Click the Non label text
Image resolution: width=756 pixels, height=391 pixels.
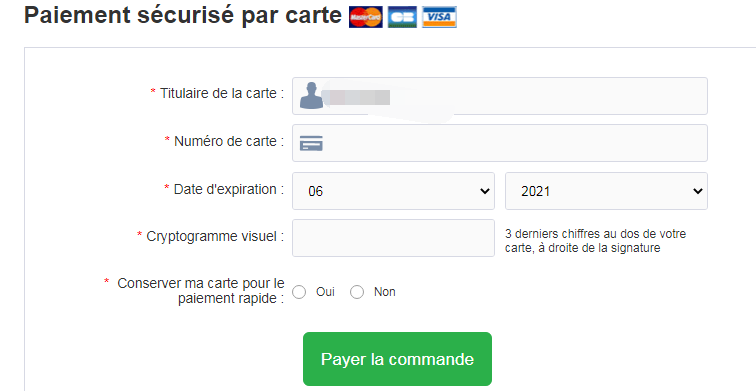coord(384,292)
